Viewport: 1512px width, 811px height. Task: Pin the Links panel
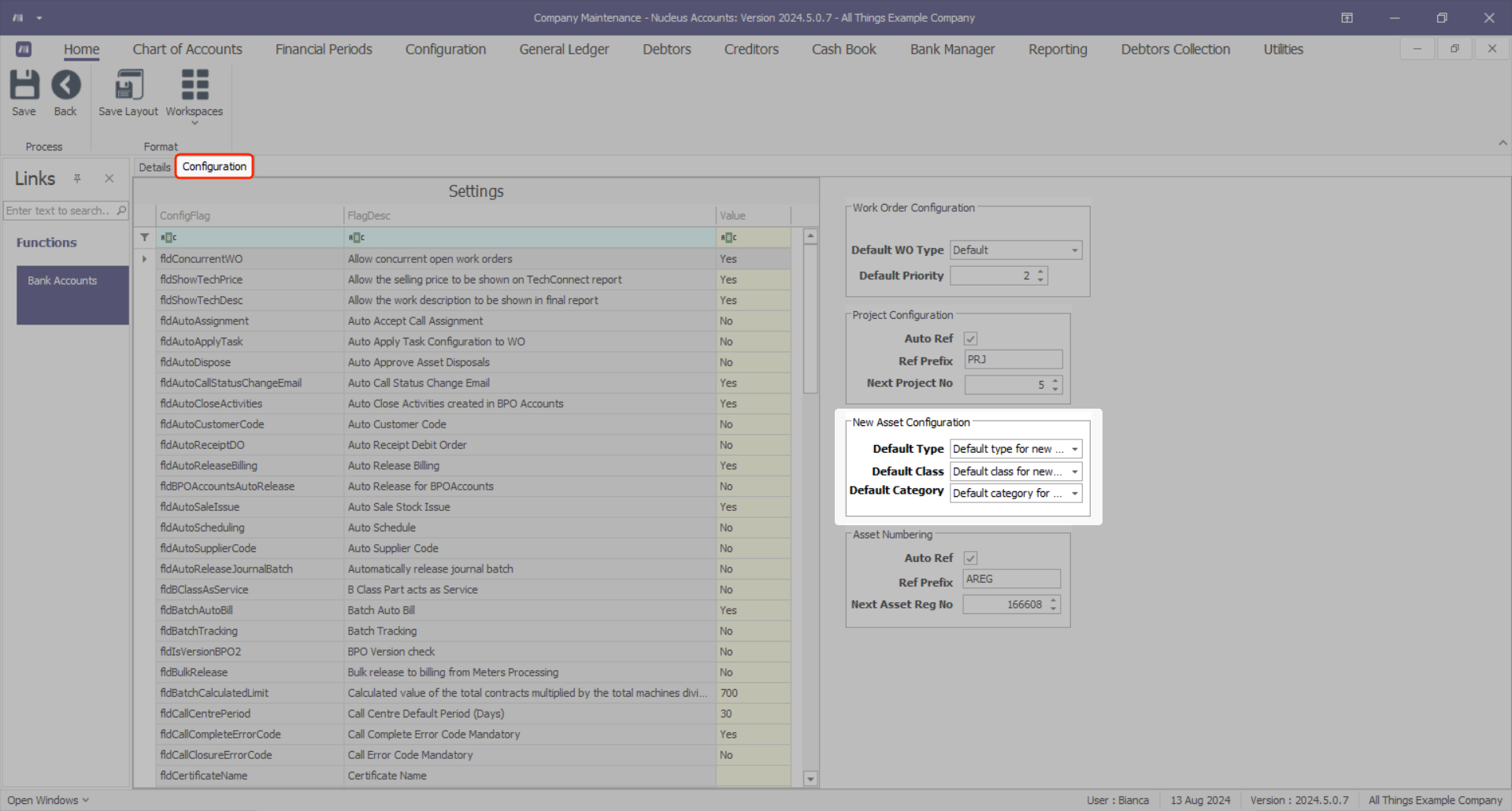click(77, 179)
